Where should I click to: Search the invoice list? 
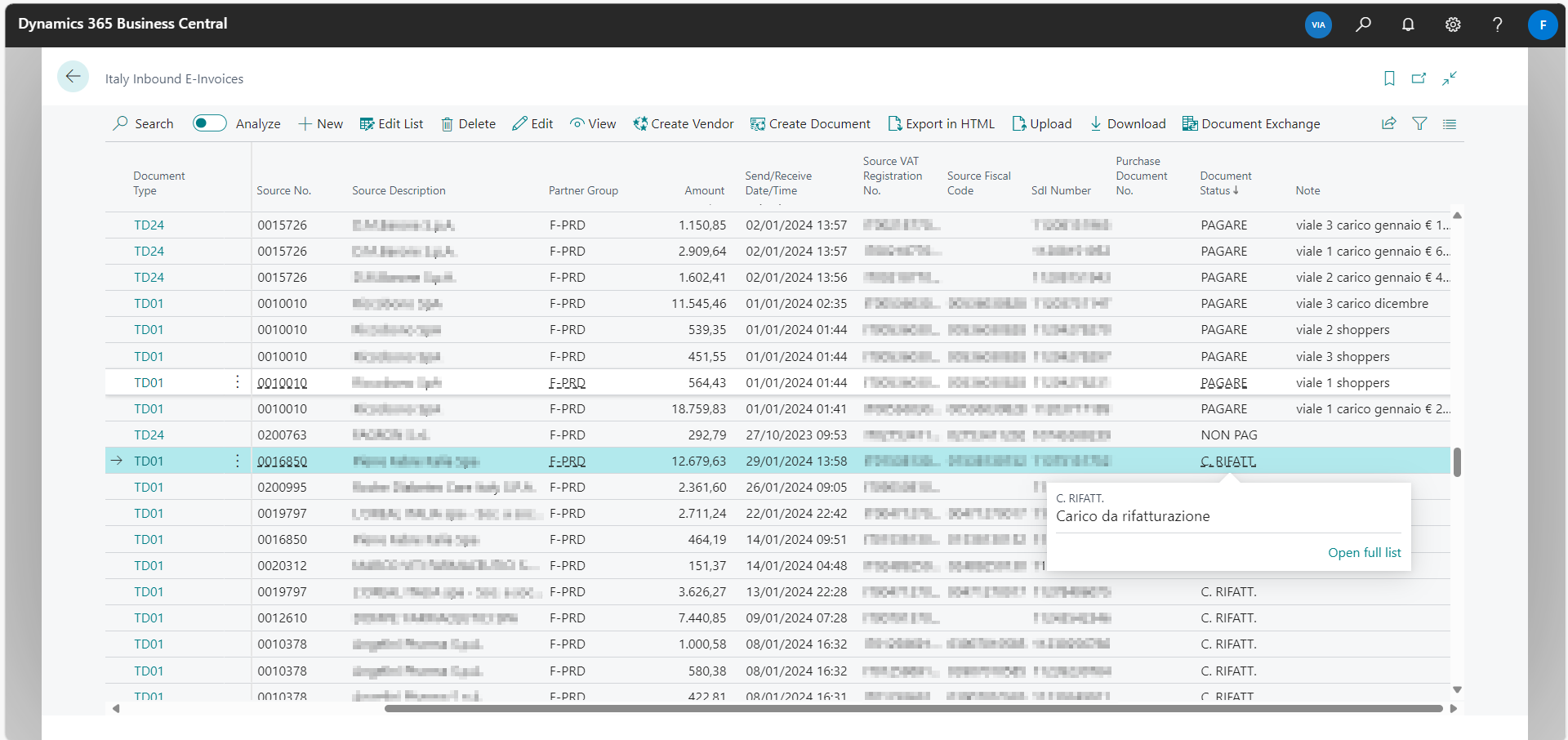coord(143,124)
